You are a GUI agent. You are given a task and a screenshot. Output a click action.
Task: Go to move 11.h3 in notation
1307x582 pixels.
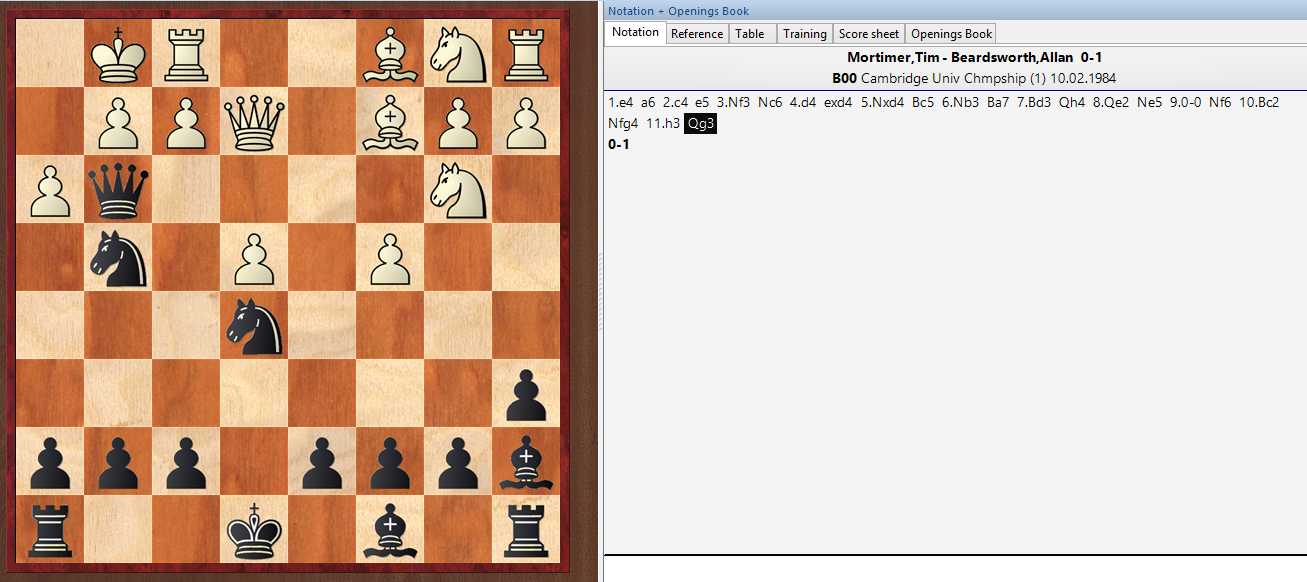click(662, 124)
